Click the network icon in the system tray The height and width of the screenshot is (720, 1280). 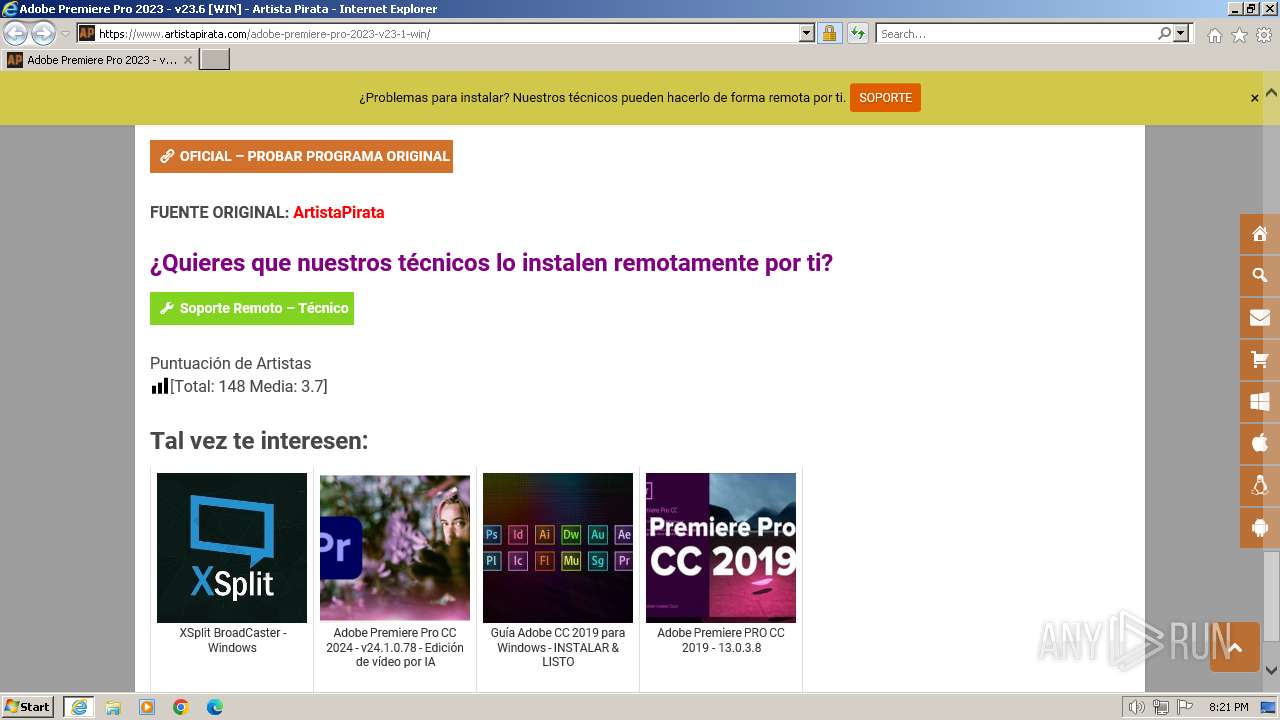click(1161, 707)
